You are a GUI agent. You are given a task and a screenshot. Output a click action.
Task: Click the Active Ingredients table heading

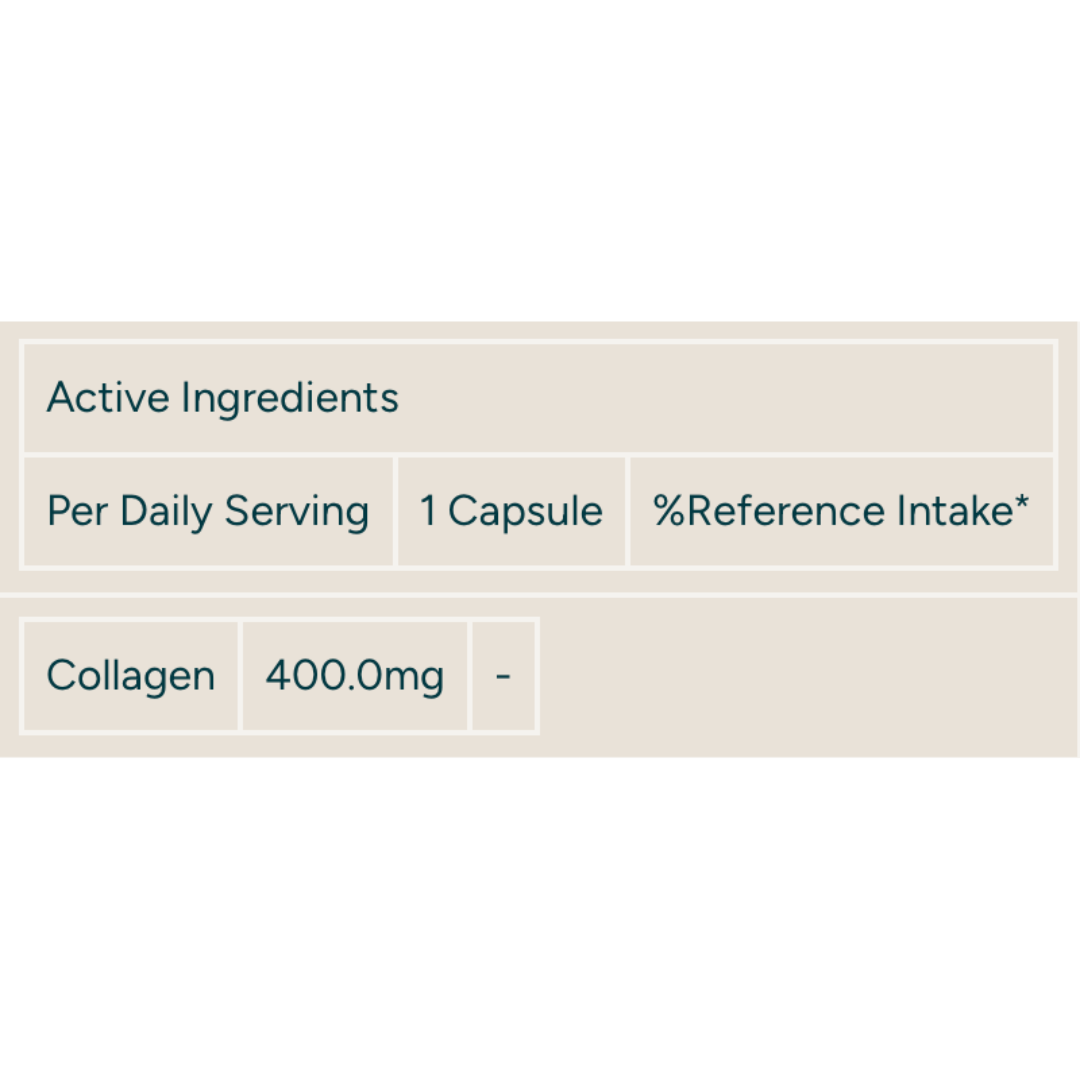click(222, 398)
